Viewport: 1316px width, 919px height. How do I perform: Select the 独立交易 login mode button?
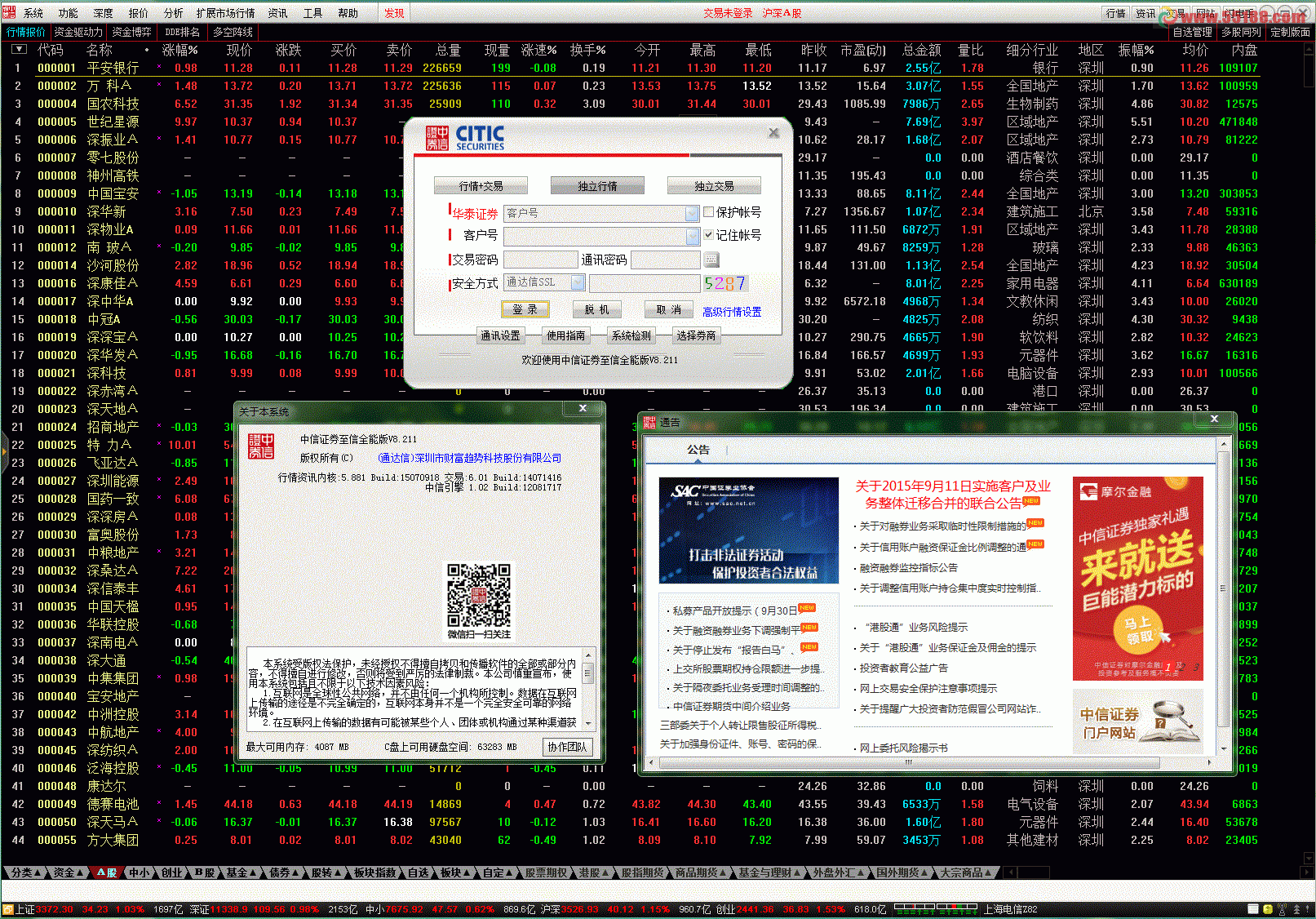coord(714,185)
